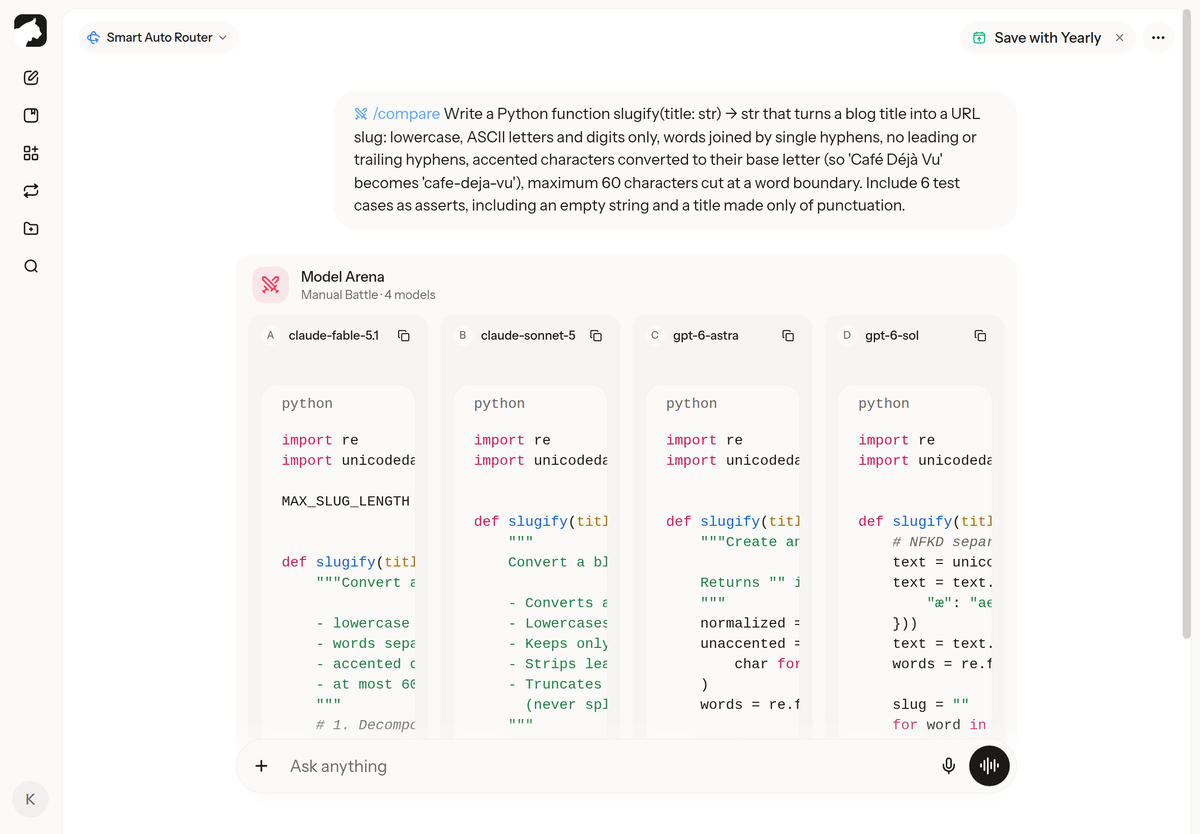Click the C badge on the third model column
Image resolution: width=1200 pixels, height=834 pixels.
click(654, 336)
